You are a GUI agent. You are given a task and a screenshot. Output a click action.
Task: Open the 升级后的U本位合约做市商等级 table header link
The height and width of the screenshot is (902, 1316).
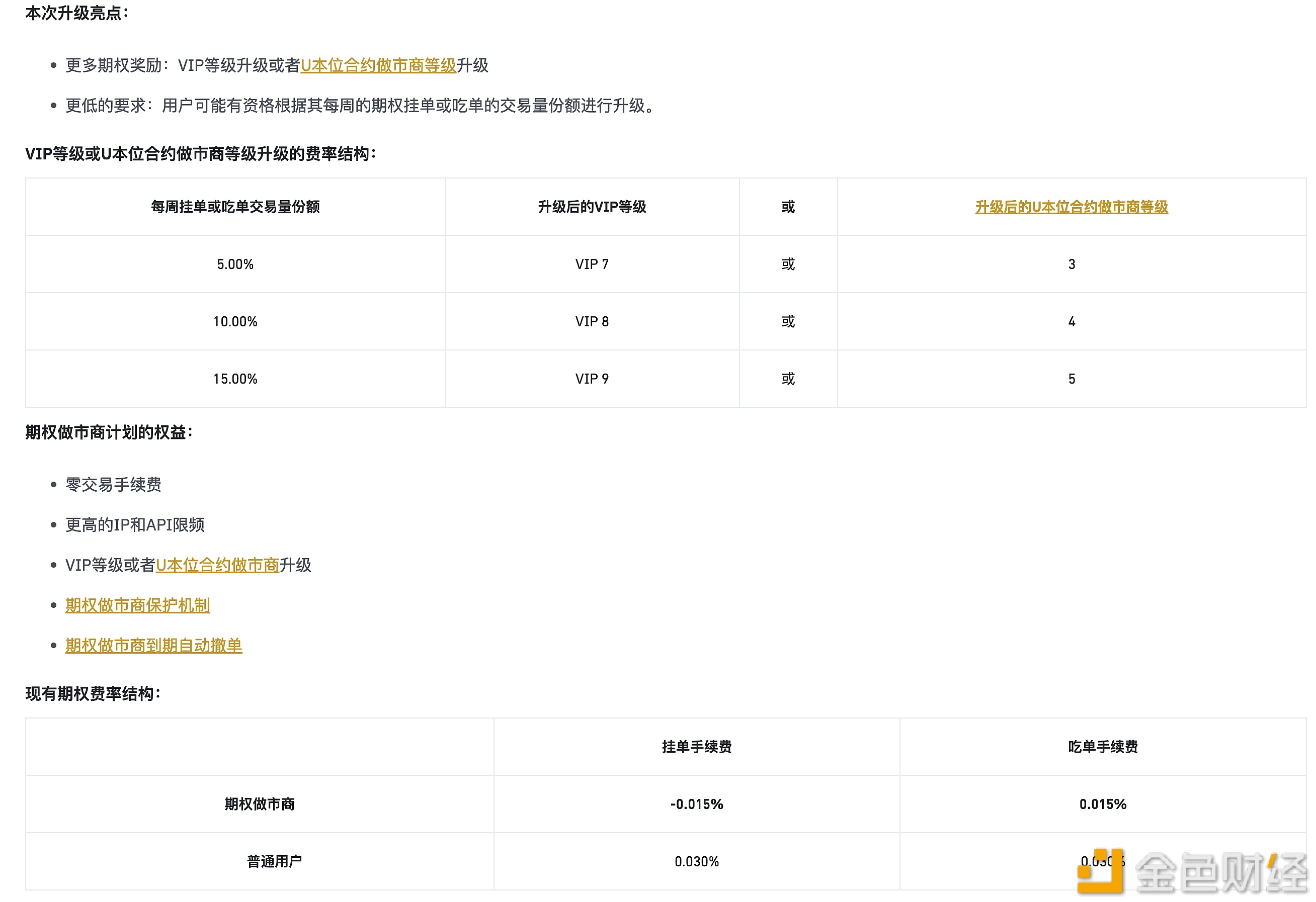1071,207
